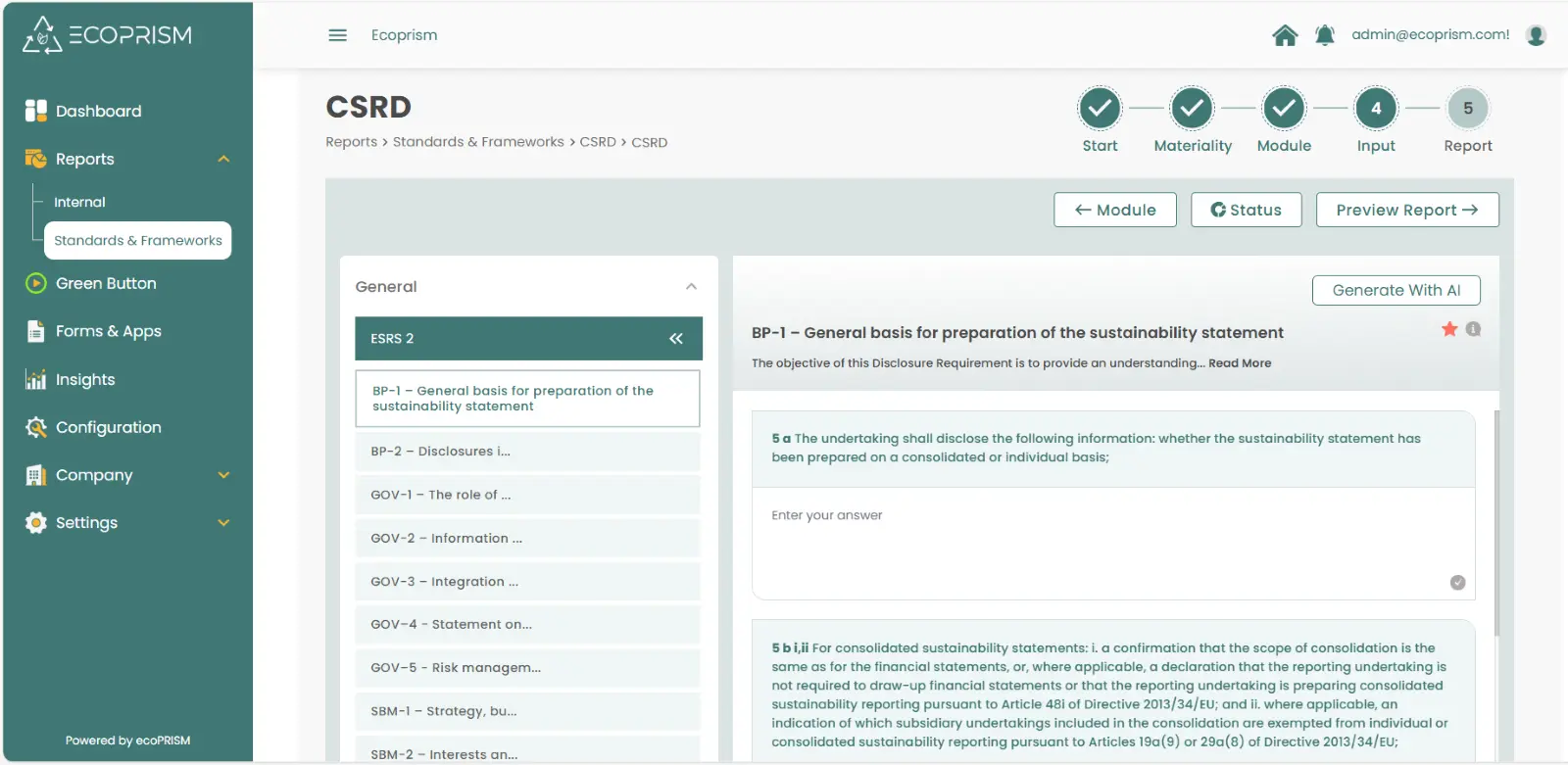Click the Read More link

pyautogui.click(x=1240, y=363)
